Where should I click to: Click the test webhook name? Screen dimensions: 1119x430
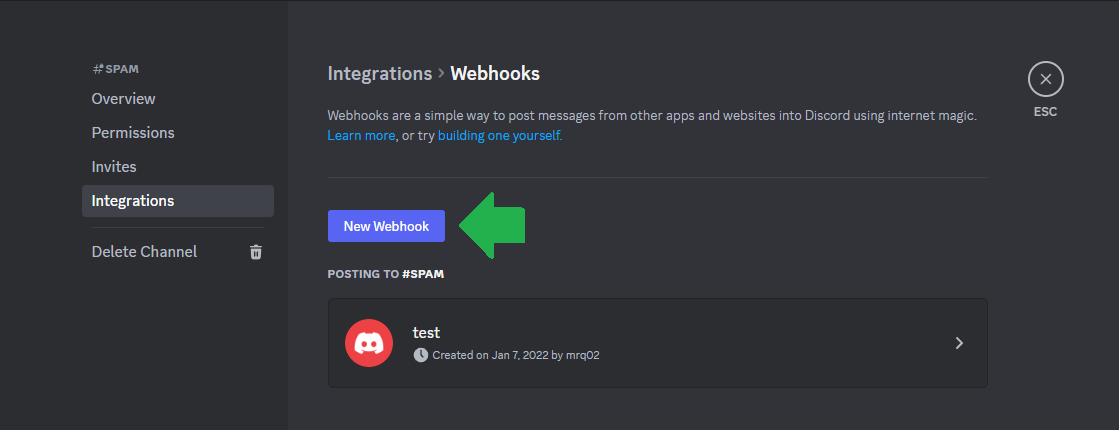[426, 332]
